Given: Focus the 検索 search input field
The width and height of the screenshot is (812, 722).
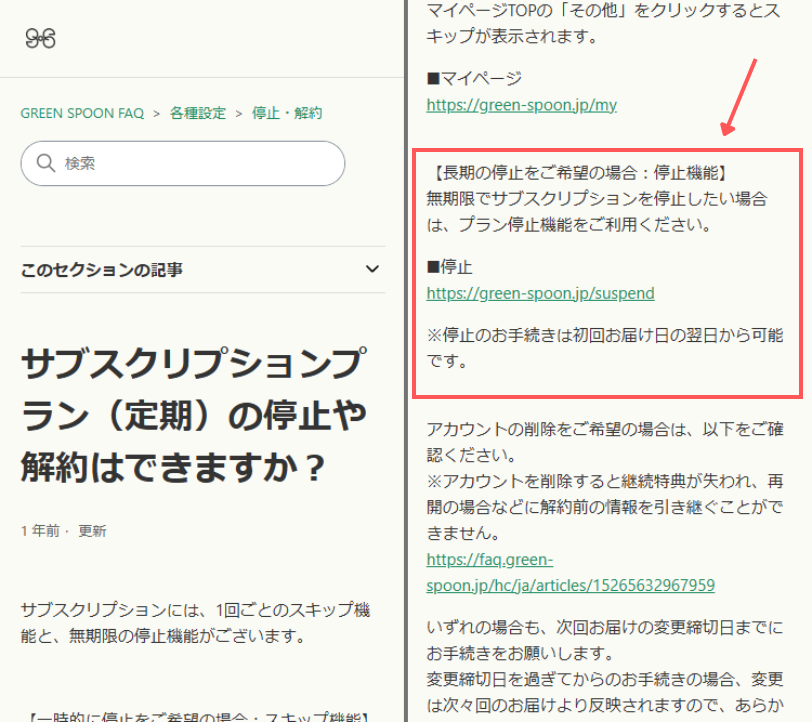Looking at the screenshot, I should 183,163.
